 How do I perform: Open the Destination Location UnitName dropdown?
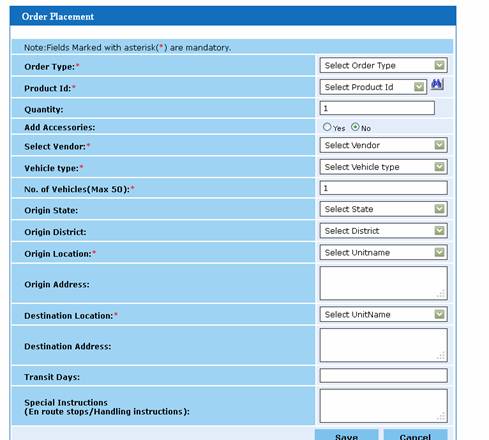tap(383, 314)
